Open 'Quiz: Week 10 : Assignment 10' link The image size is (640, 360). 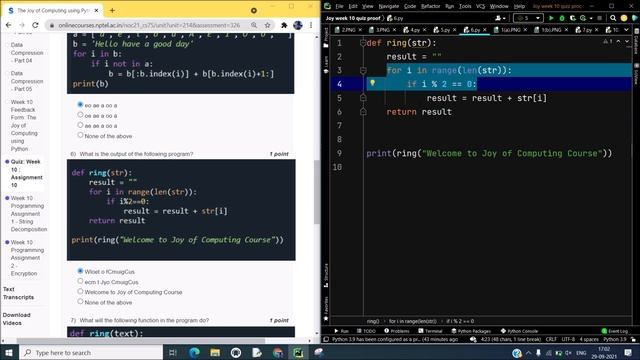[27, 173]
